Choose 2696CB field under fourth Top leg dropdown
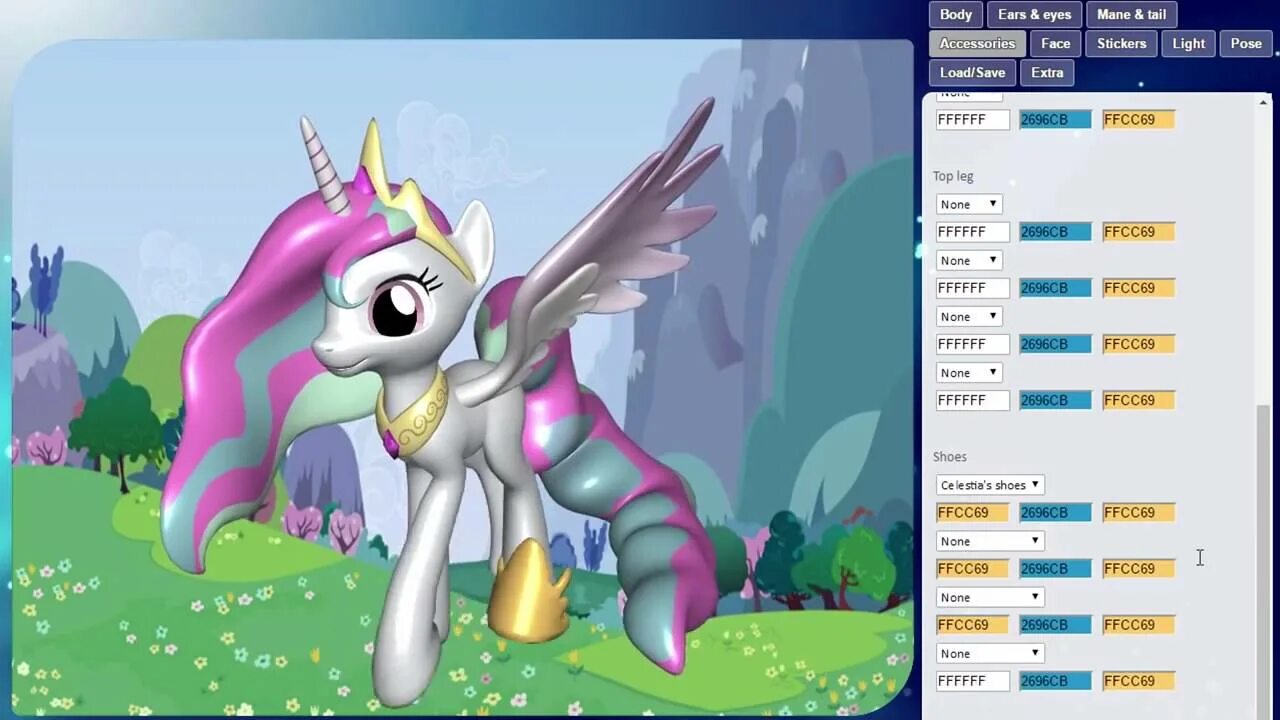Screen dimensions: 1280x720 (x=1055, y=399)
